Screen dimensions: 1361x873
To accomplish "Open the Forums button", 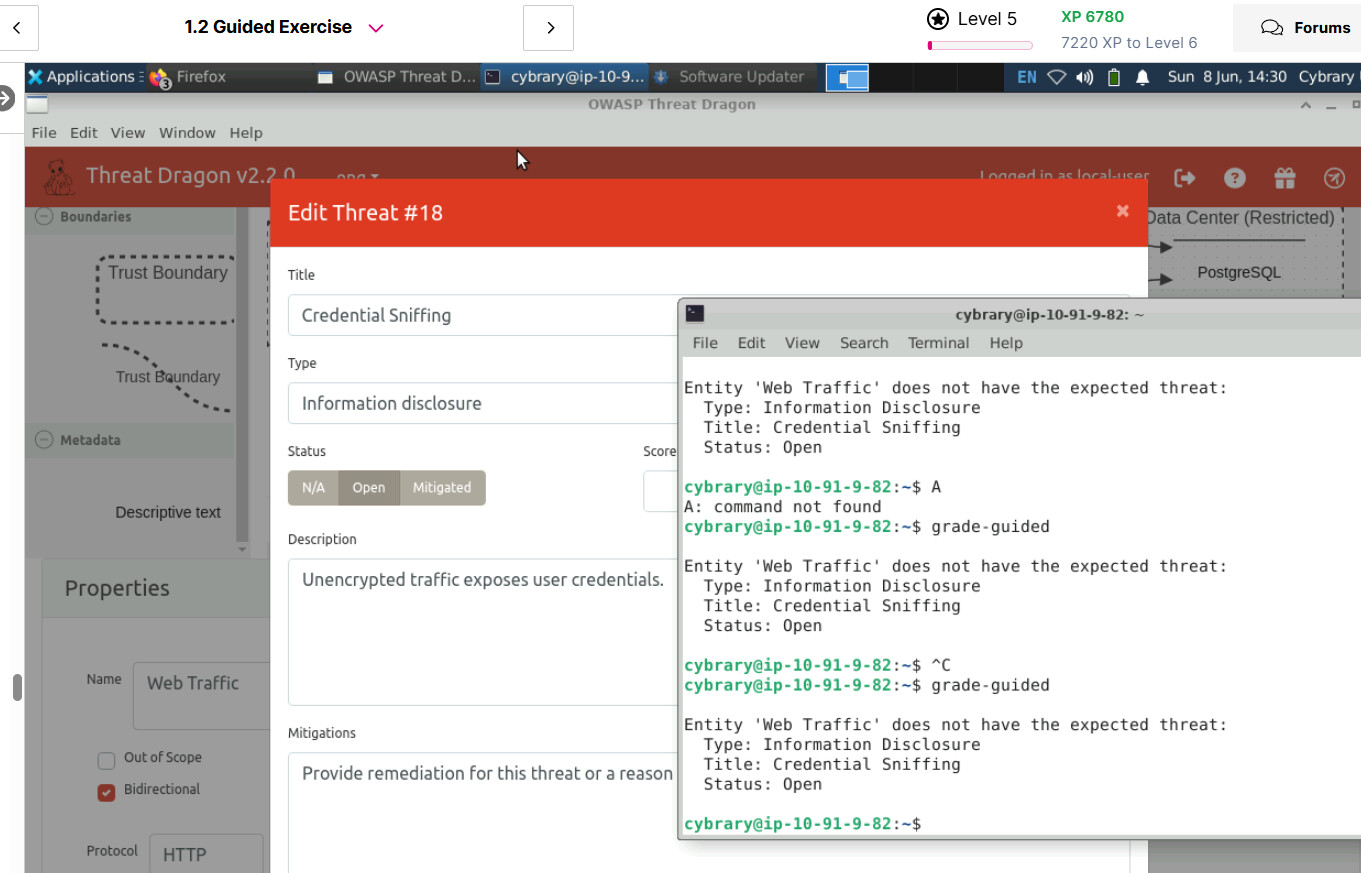I will 1305,28.
